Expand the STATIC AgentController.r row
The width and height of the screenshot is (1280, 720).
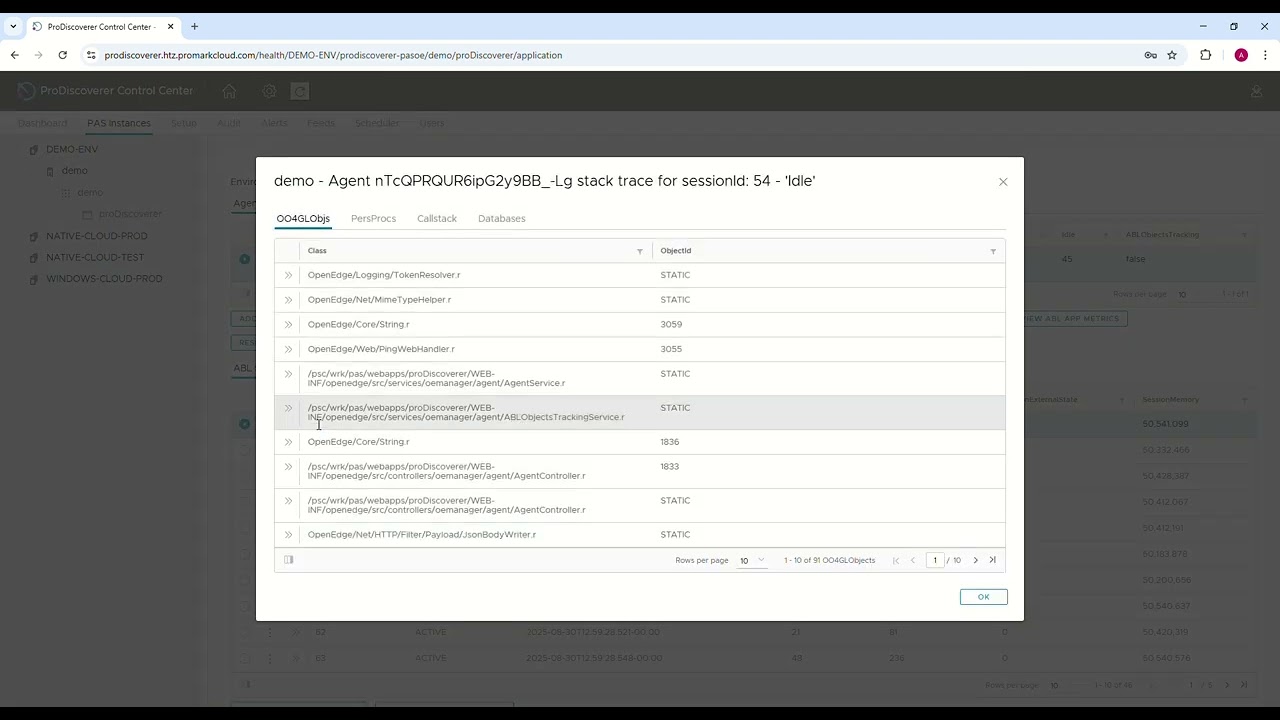point(288,501)
